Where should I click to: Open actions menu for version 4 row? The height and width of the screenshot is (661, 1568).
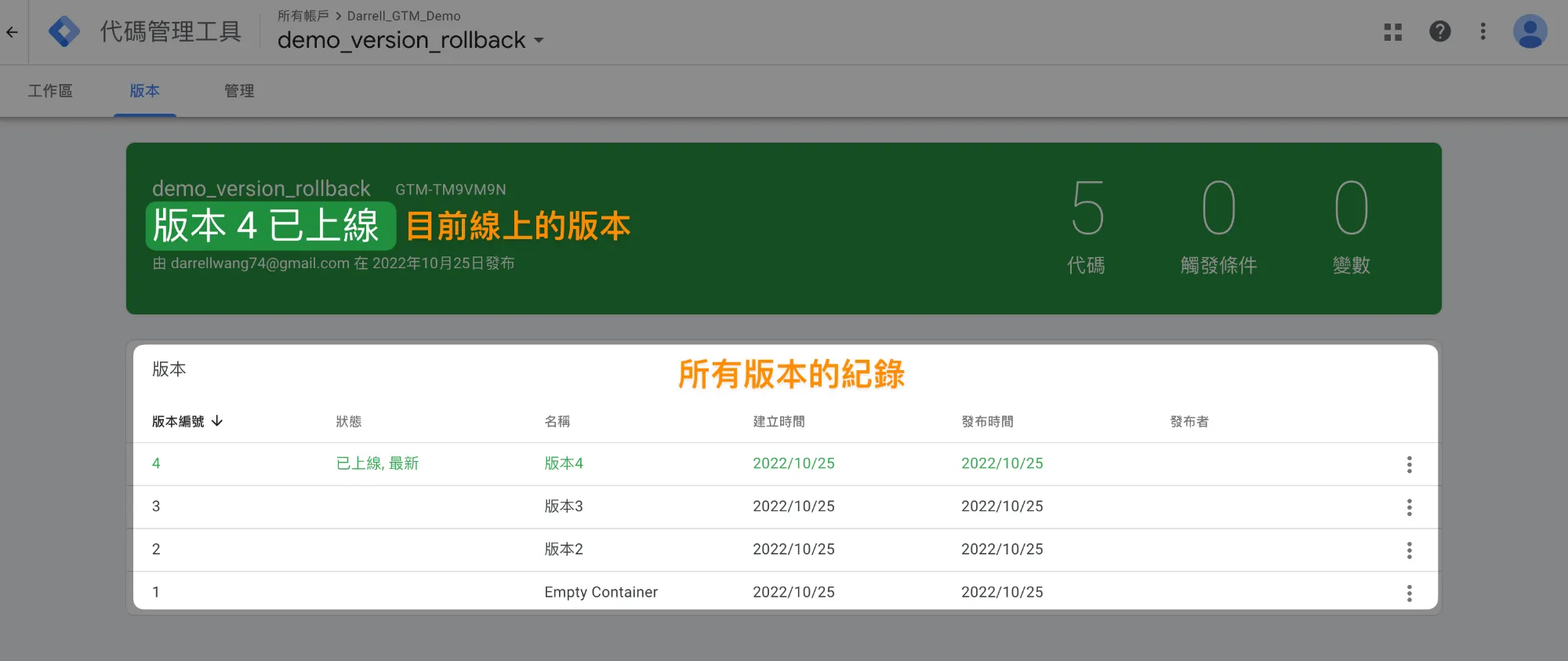coord(1409,464)
